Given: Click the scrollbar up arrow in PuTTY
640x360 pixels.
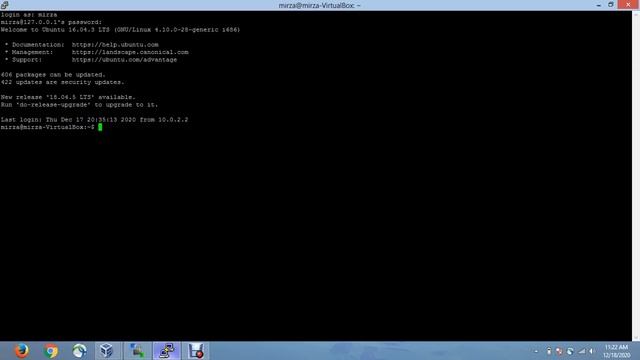Looking at the screenshot, I should [x=636, y=14].
